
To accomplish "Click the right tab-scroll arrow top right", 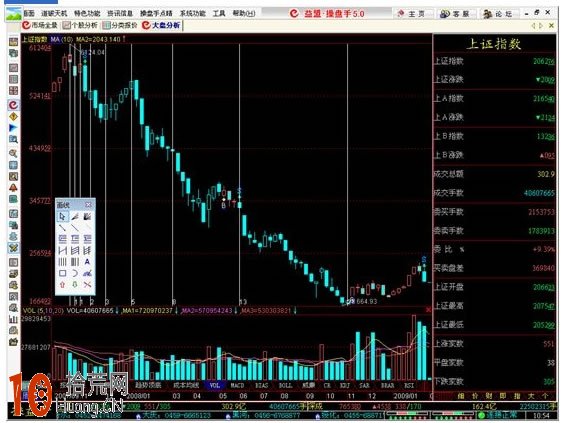I will [541, 26].
